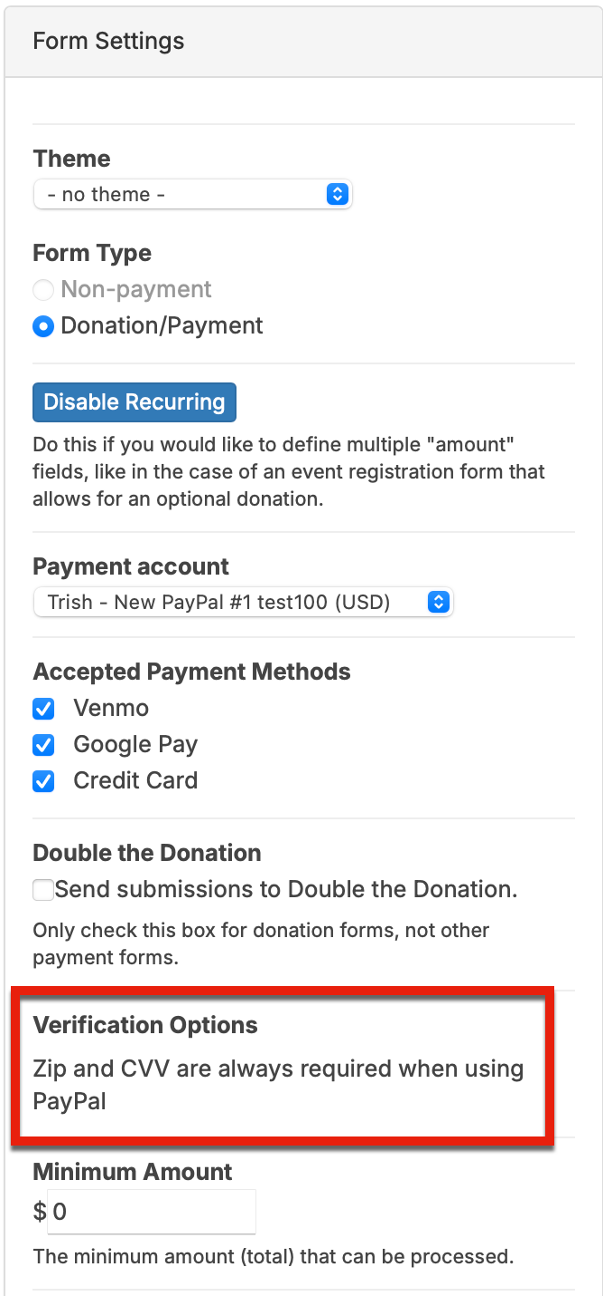Image resolution: width=604 pixels, height=1296 pixels.
Task: Click the Donation/Payment label text
Action: pyautogui.click(x=162, y=326)
